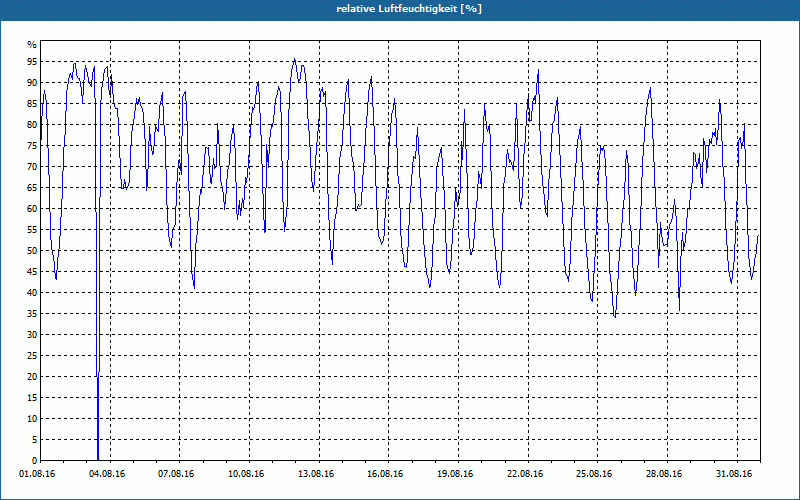Select the x-axis date label 07.08.16
This screenshot has width=800, height=500.
(x=177, y=474)
